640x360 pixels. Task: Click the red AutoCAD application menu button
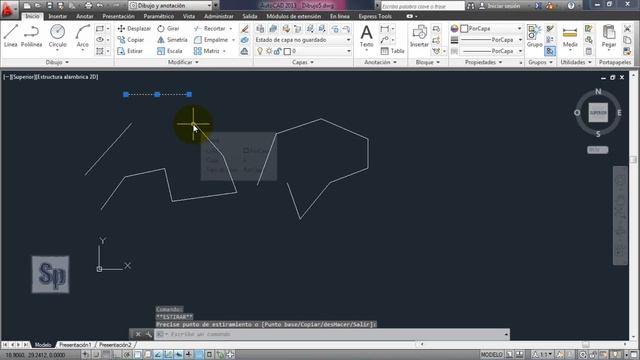coord(7,9)
